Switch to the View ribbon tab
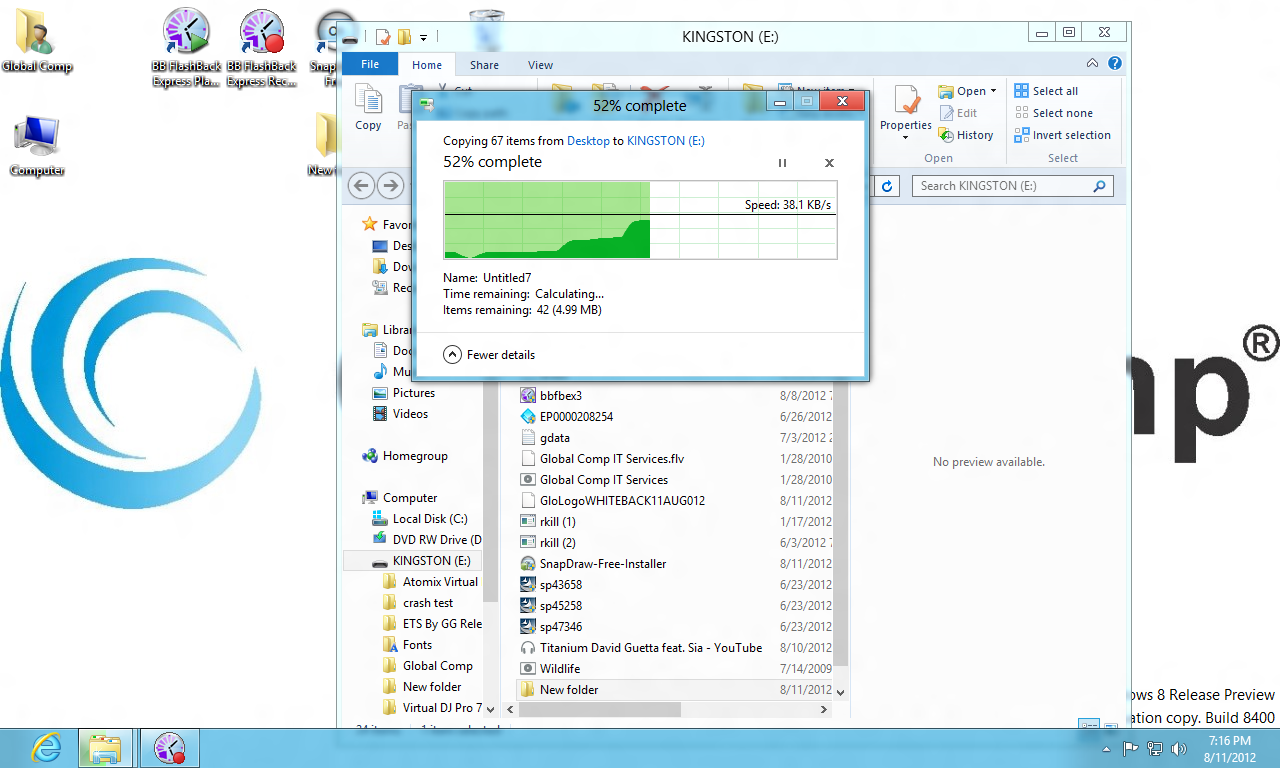Viewport: 1280px width, 768px height. tap(540, 65)
